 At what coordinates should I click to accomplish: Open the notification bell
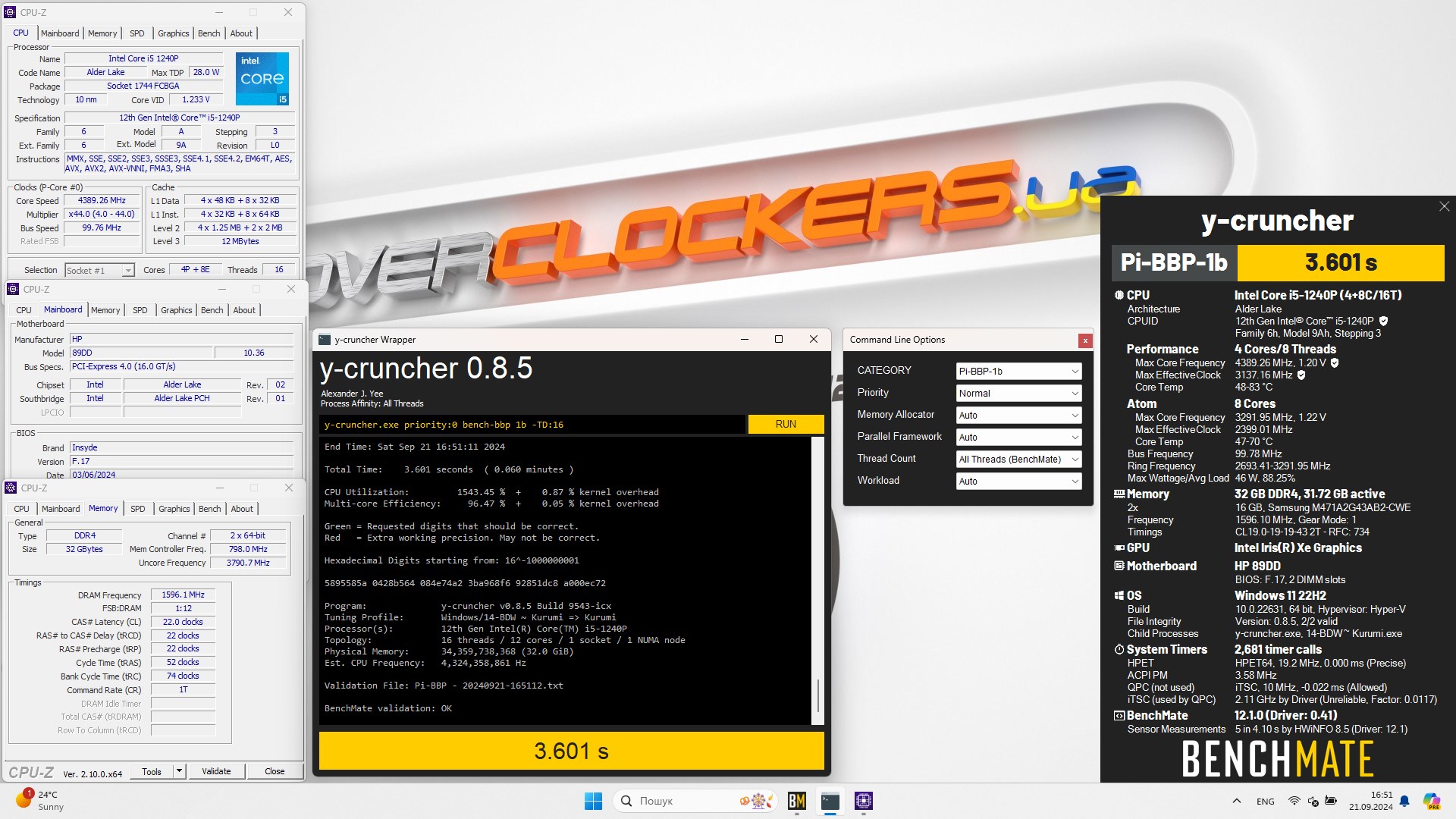click(x=1404, y=801)
